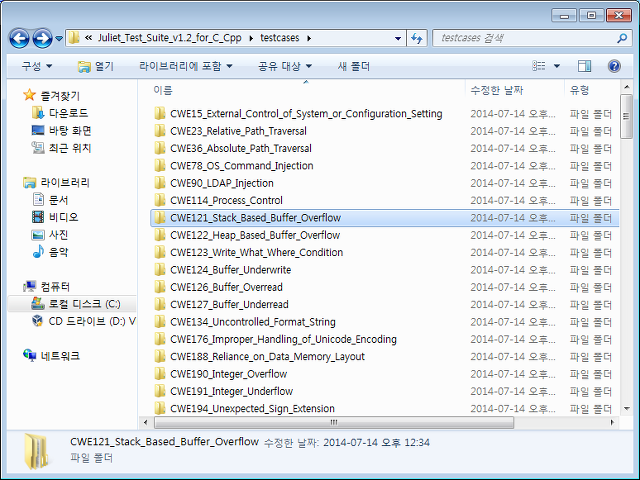This screenshot has height=480, width=640.
Task: Open Help with the question mark icon
Action: click(x=614, y=66)
